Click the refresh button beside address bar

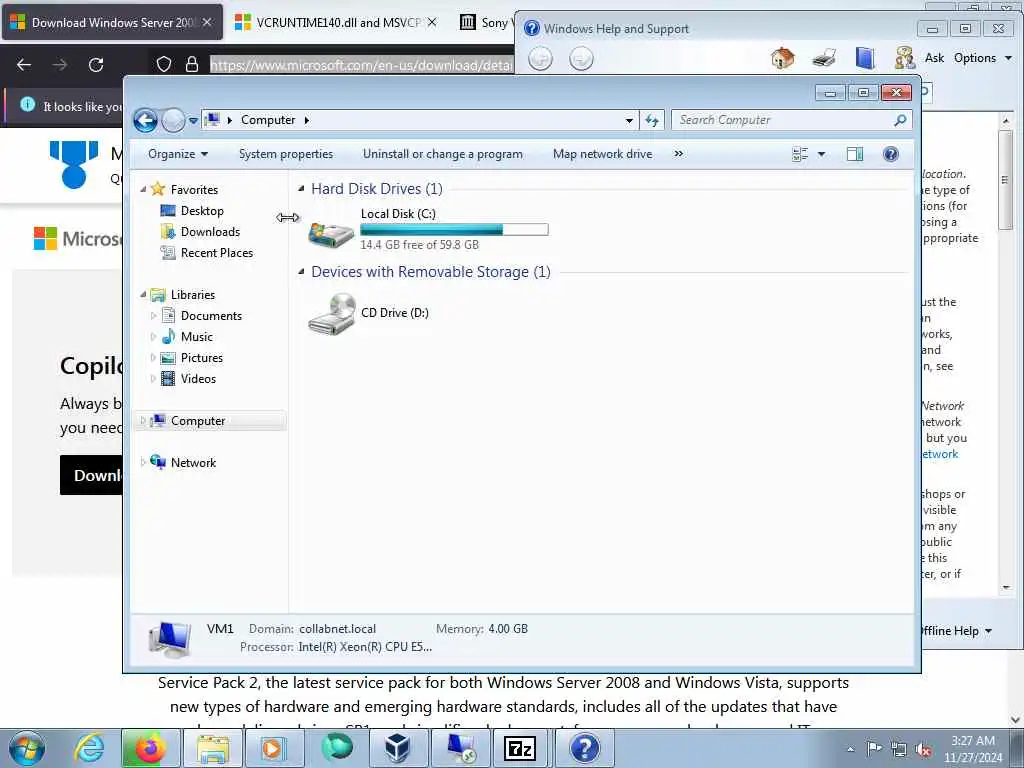point(652,120)
